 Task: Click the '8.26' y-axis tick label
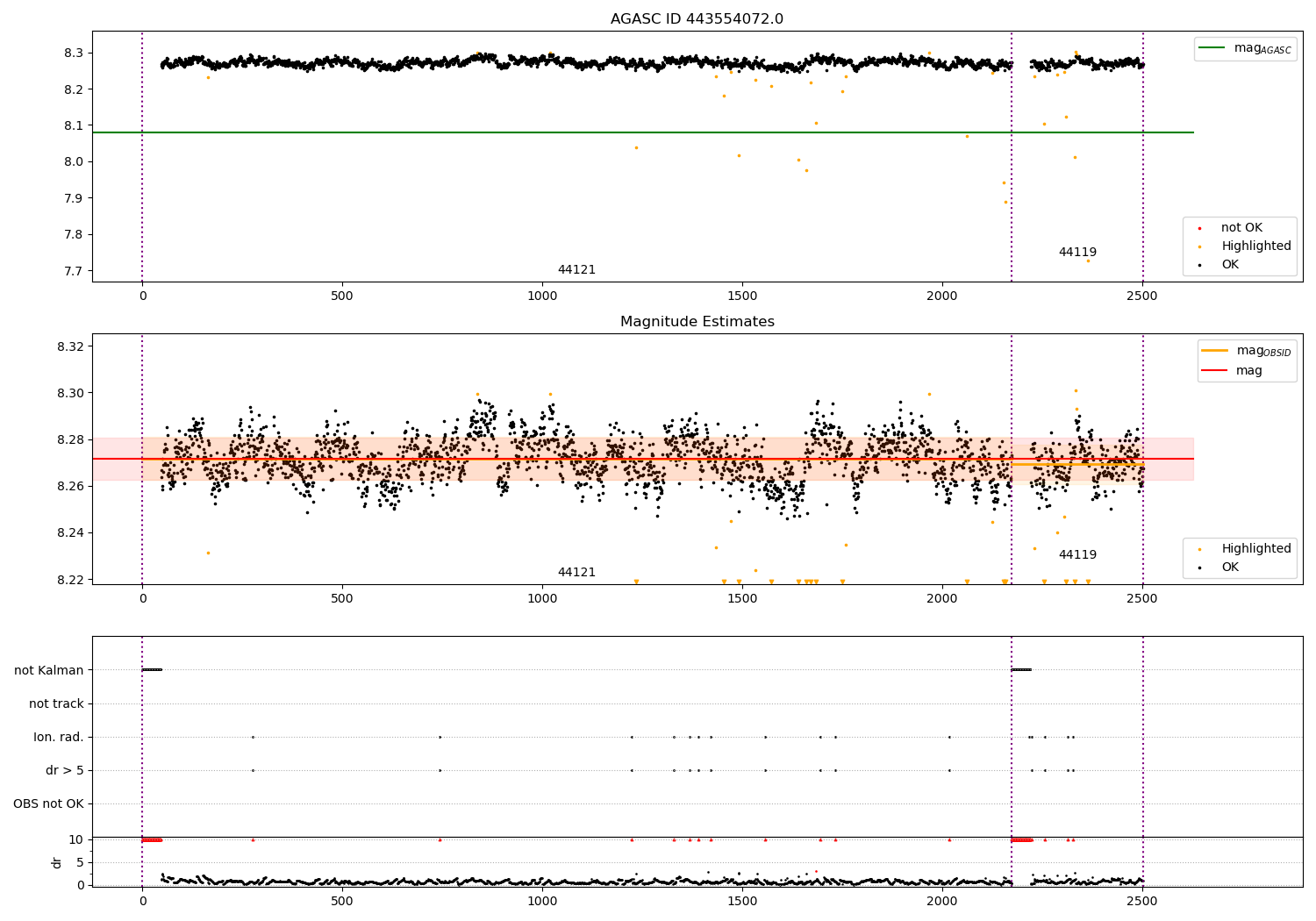point(72,486)
